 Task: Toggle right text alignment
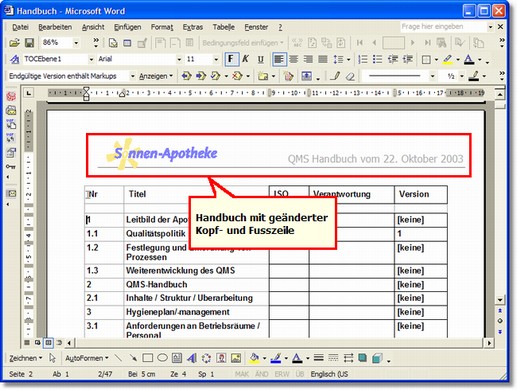308,59
